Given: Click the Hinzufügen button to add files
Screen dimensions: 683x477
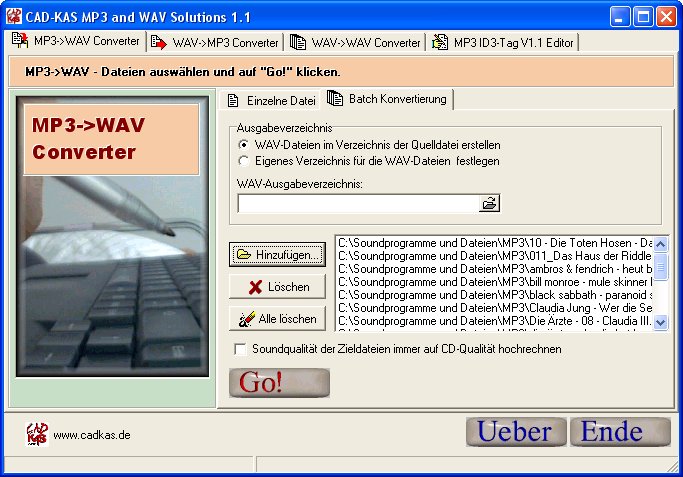Looking at the screenshot, I should click(277, 255).
